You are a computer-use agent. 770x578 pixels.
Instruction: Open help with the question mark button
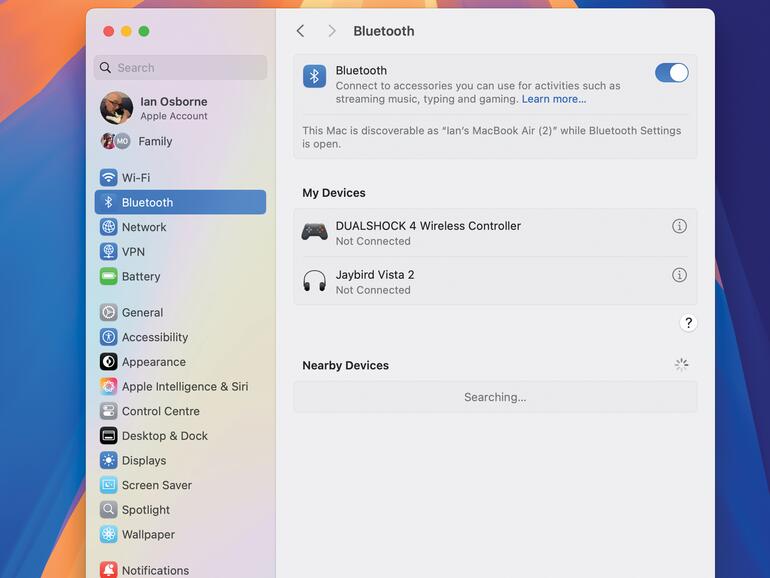[688, 323]
